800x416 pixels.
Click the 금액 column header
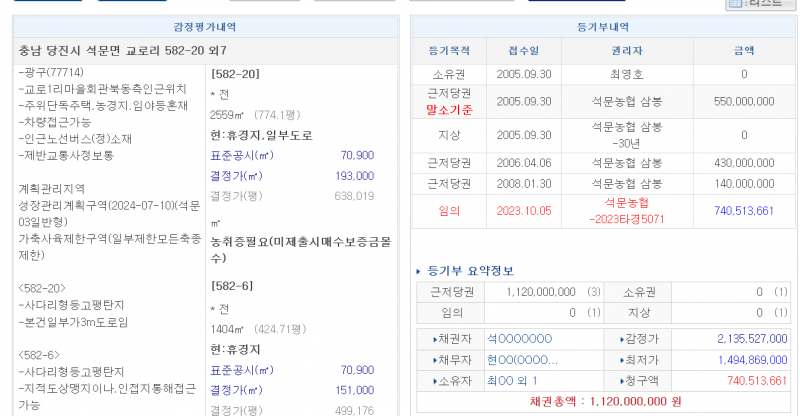[744, 49]
